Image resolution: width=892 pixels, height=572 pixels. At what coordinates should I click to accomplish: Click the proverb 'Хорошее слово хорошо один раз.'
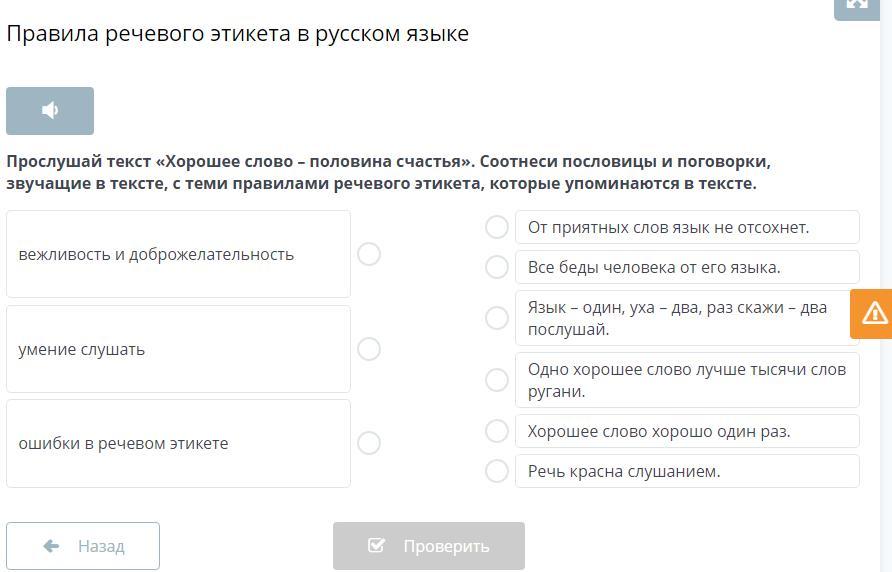(686, 431)
